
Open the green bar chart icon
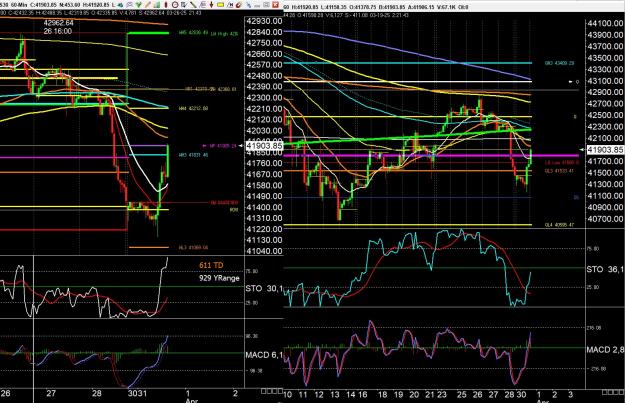pyautogui.click(x=157, y=5)
